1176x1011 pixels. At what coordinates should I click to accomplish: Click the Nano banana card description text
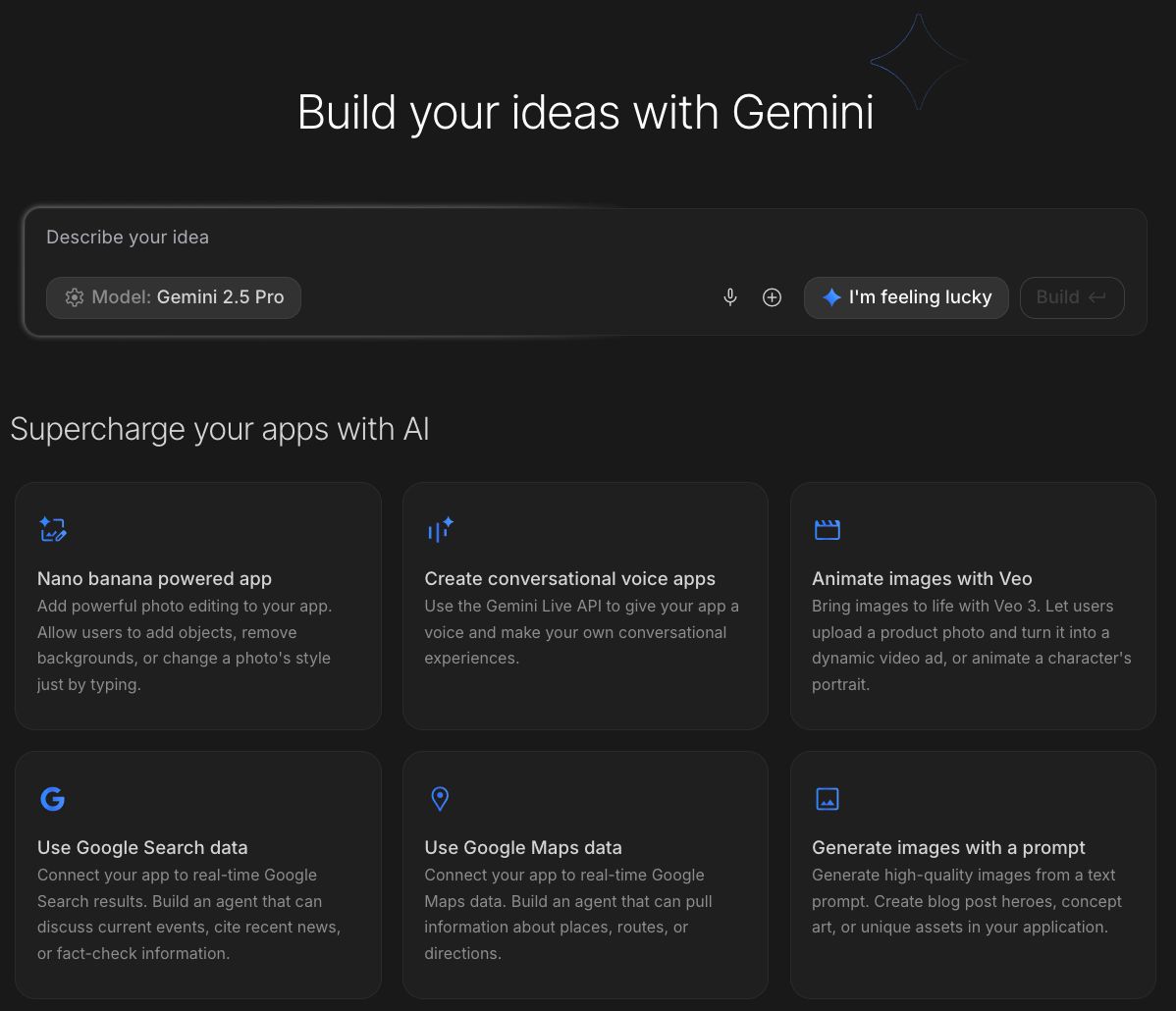185,645
